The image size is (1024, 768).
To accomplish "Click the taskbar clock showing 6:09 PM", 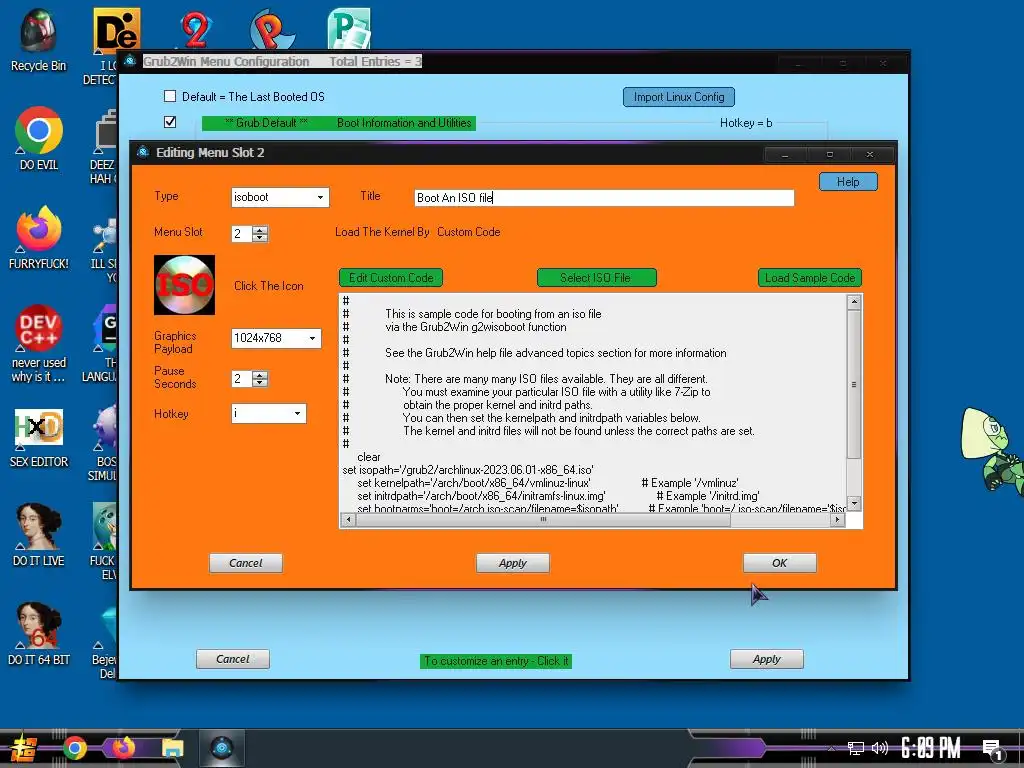I will 930,748.
